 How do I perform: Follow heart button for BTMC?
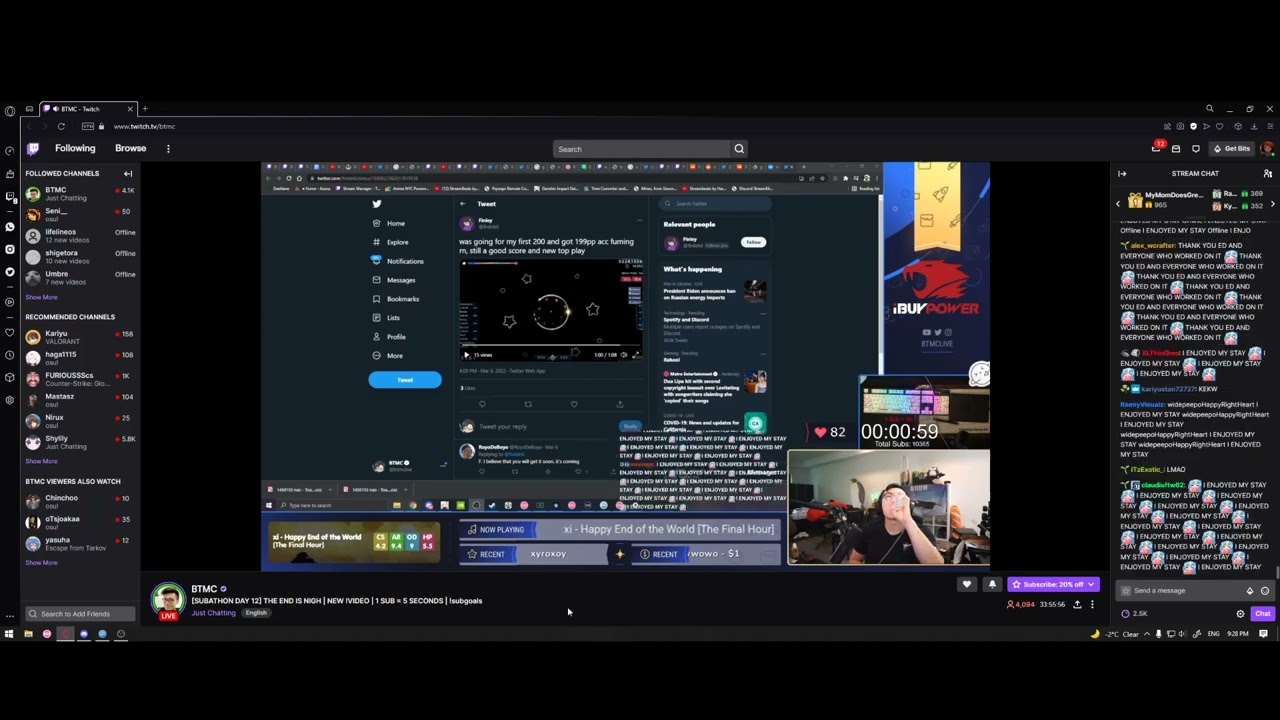(x=967, y=584)
